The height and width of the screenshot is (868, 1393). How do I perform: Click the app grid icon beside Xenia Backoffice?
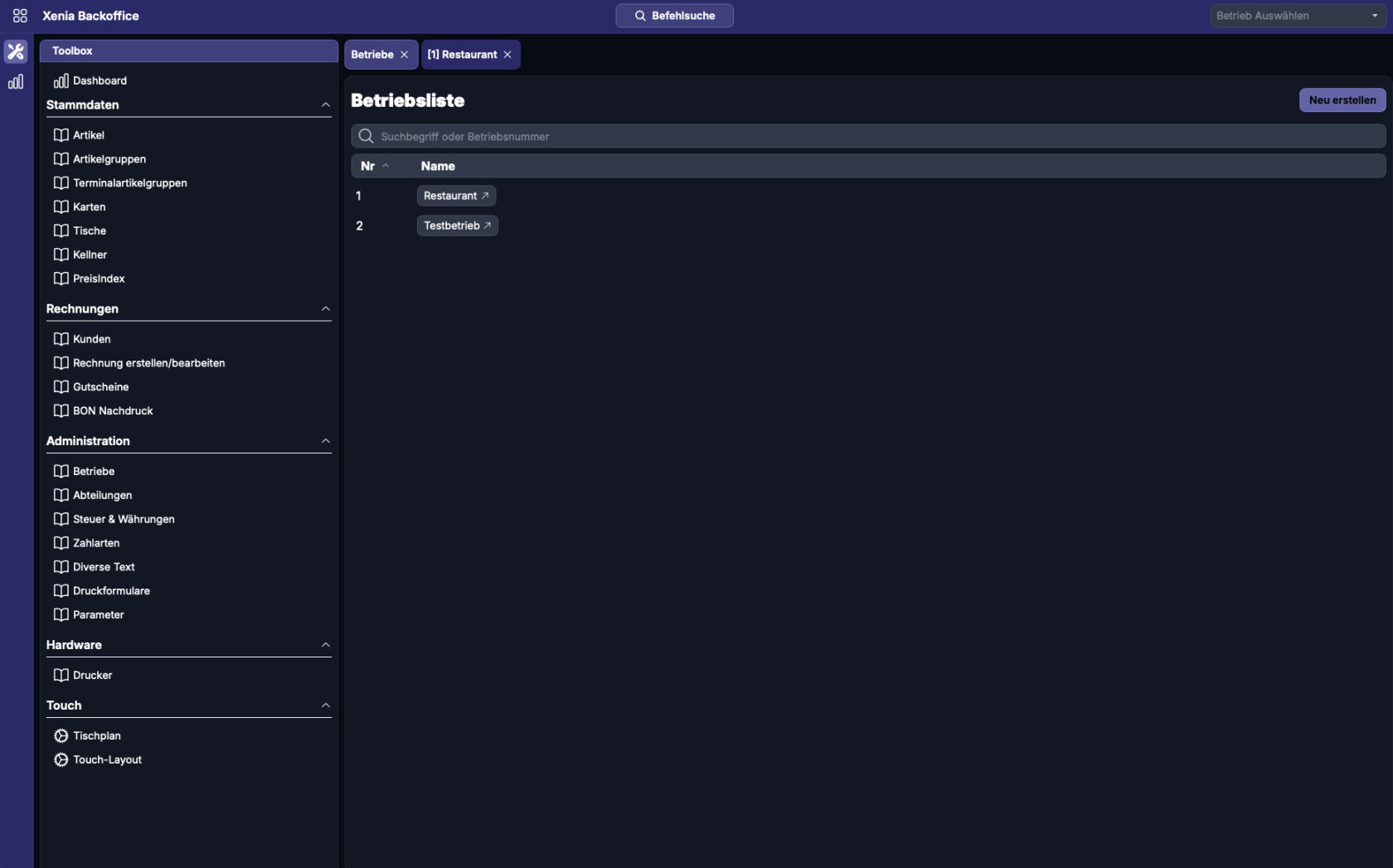[x=20, y=16]
